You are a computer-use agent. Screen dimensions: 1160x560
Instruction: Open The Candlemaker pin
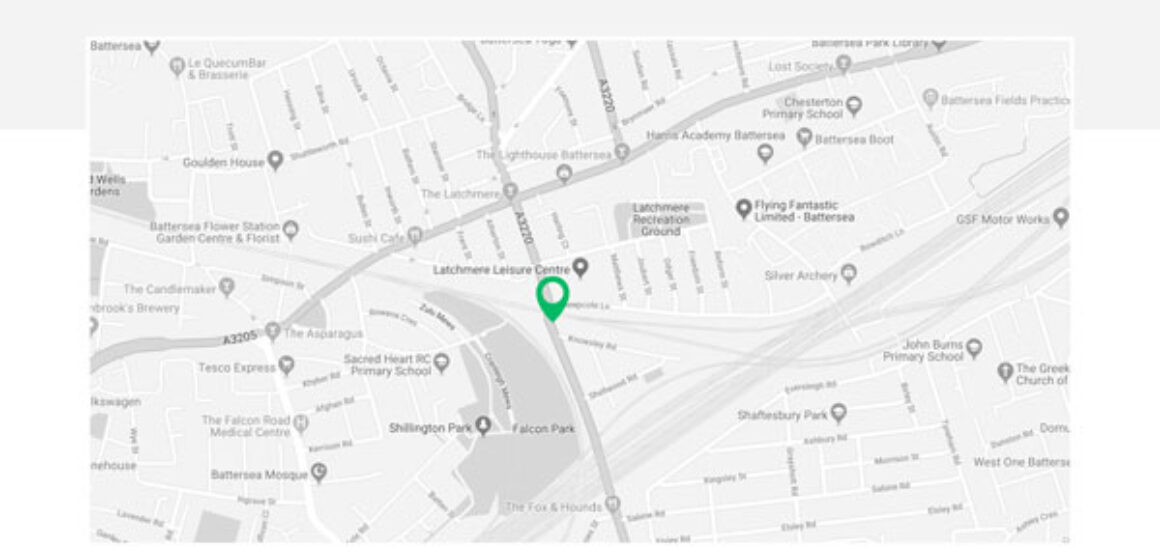click(227, 287)
